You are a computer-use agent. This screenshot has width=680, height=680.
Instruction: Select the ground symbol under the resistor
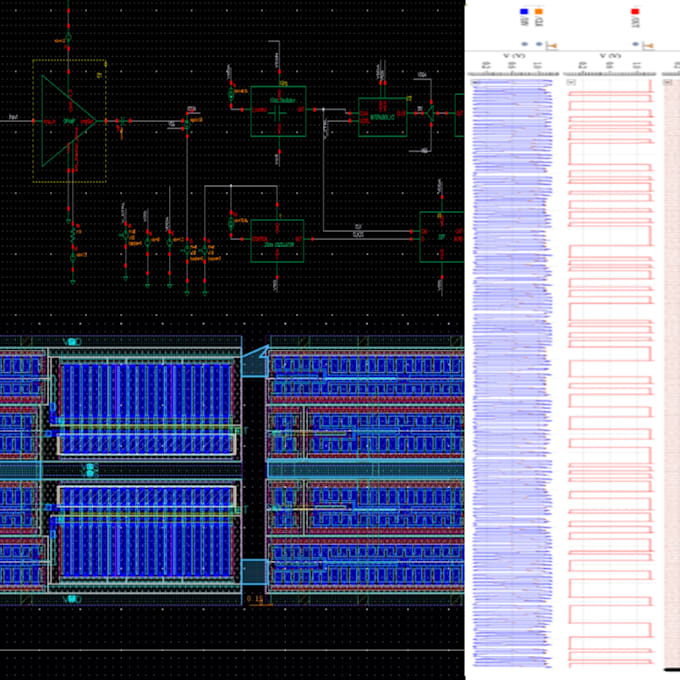click(73, 282)
